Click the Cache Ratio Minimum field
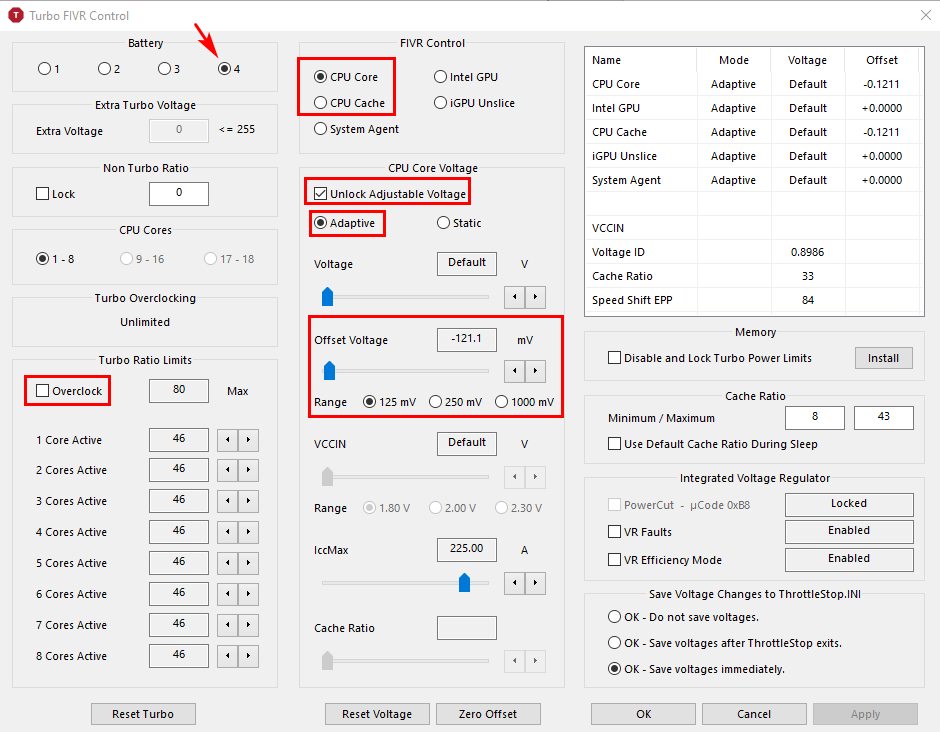The height and width of the screenshot is (732, 940). coord(815,418)
